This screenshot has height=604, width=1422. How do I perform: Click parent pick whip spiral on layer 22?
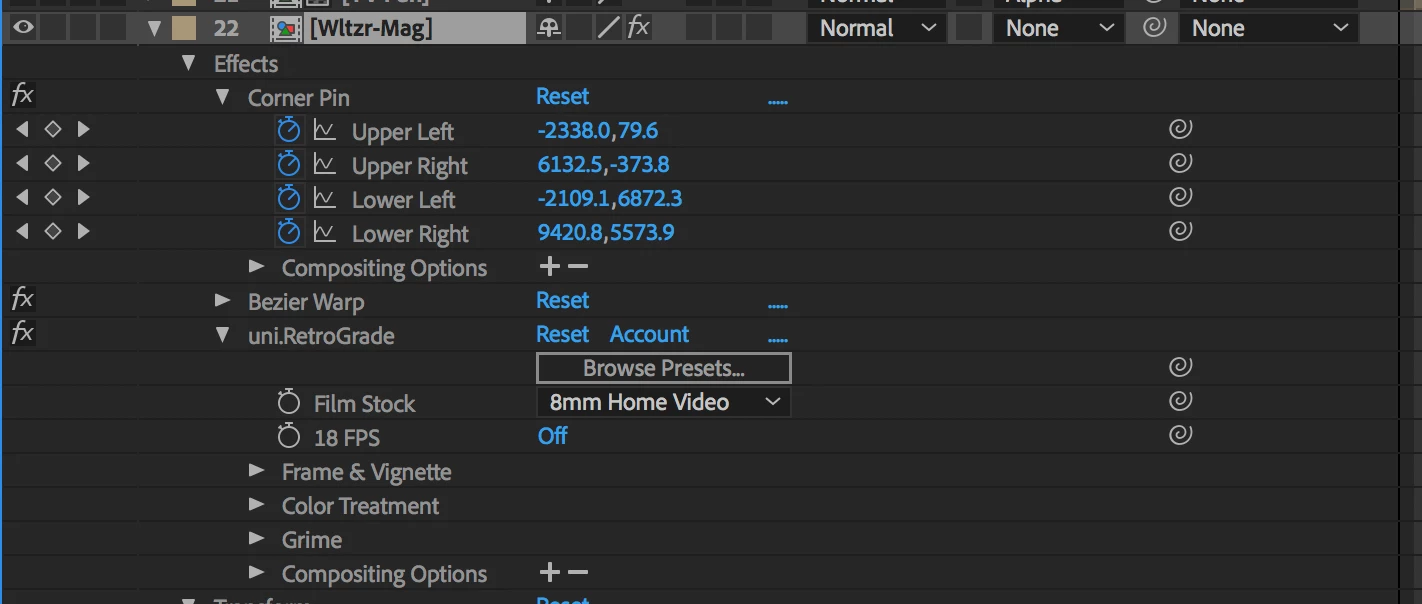click(x=1154, y=28)
